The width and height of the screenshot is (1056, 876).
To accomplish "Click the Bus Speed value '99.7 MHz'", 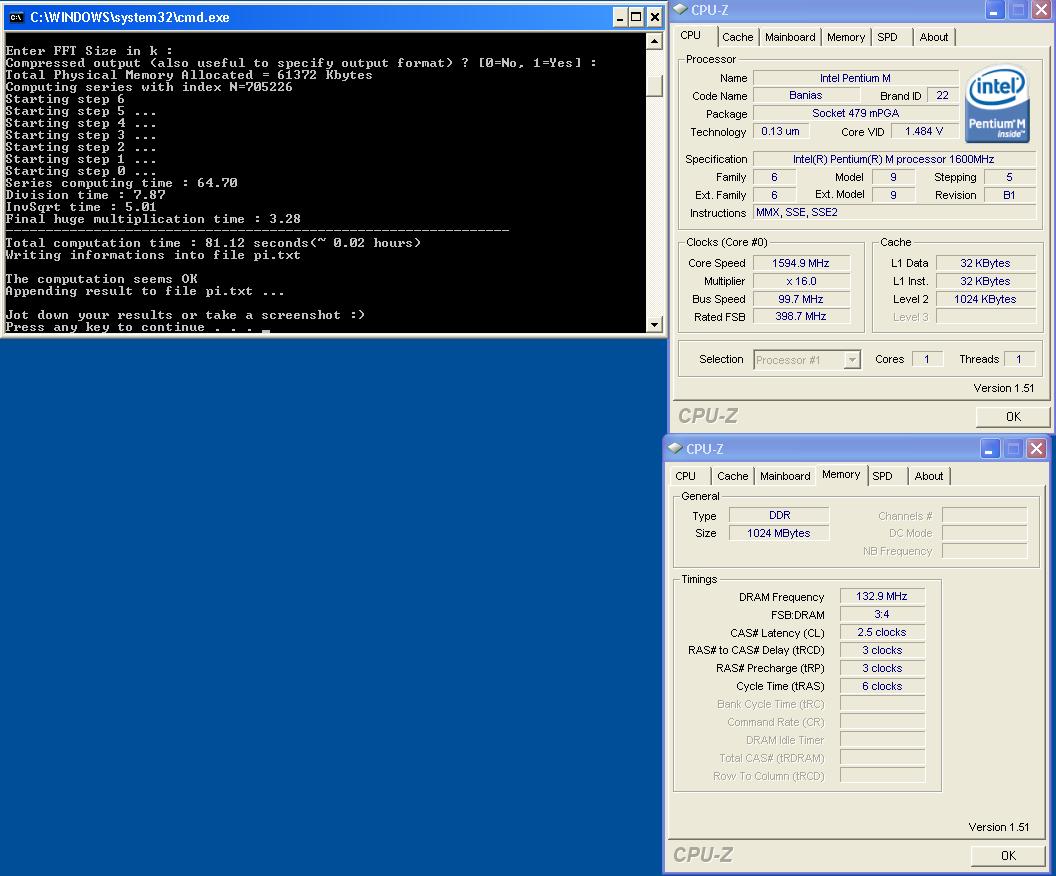I will 801,299.
